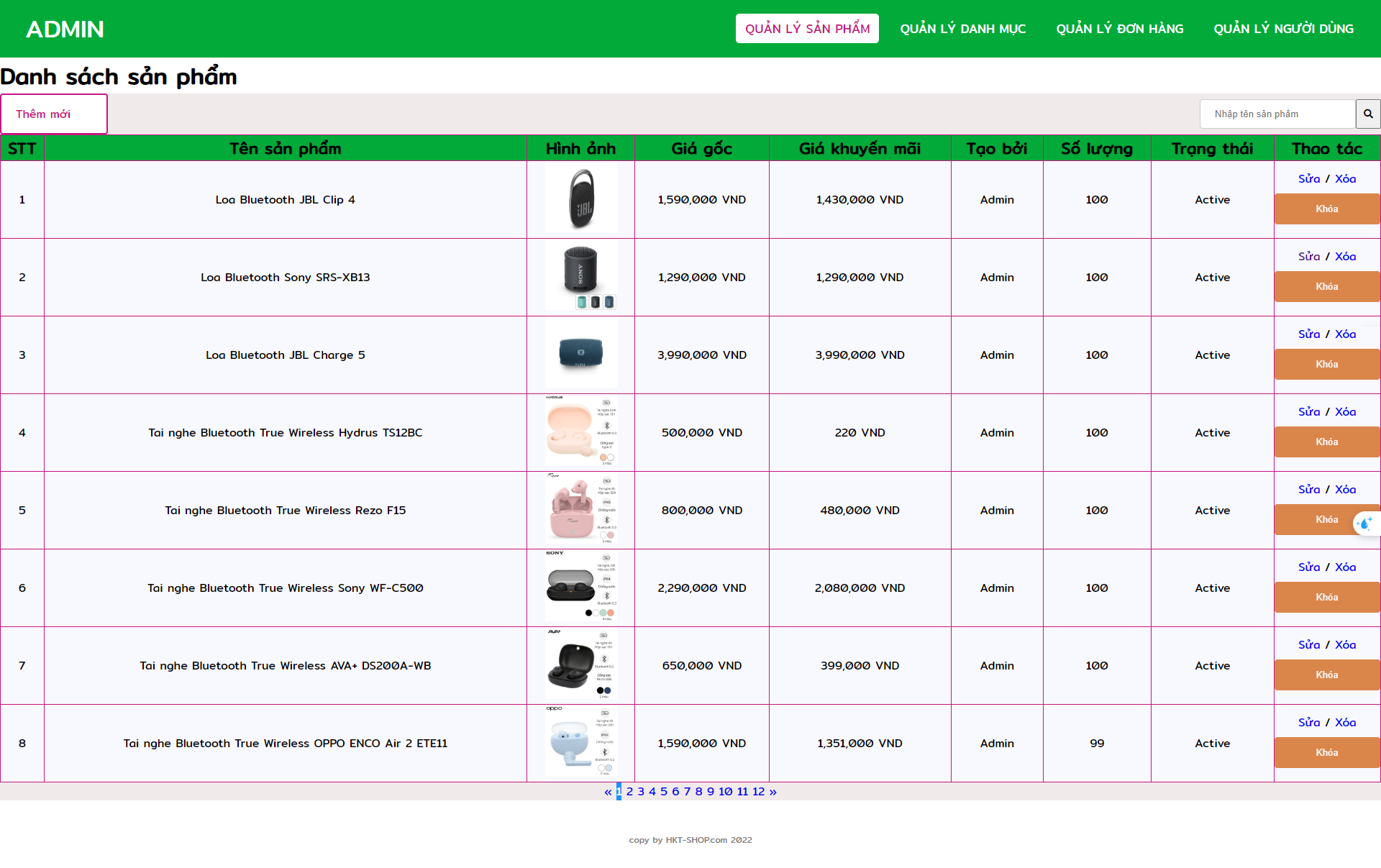Click footer text 'copy by HKT-SHOP.com 2022'
Screen dimensions: 1381x868
click(x=690, y=839)
